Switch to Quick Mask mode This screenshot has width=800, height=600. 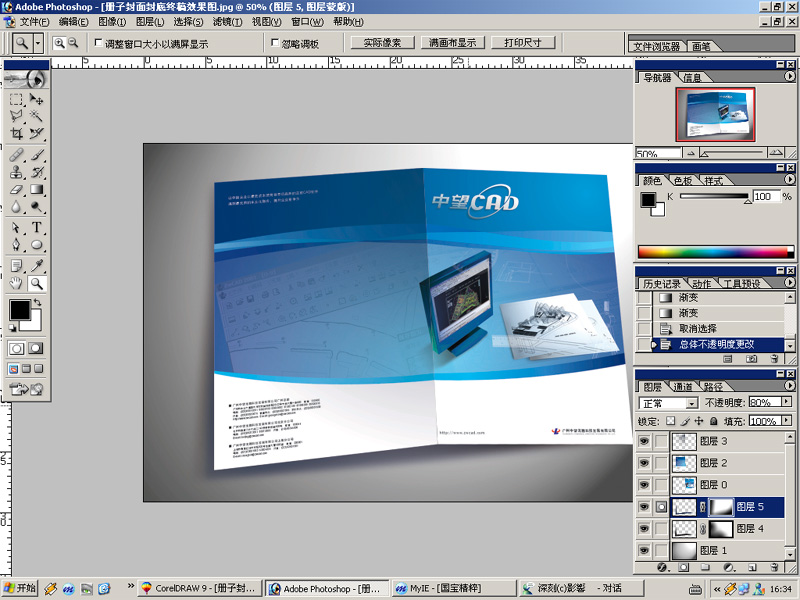tap(36, 348)
